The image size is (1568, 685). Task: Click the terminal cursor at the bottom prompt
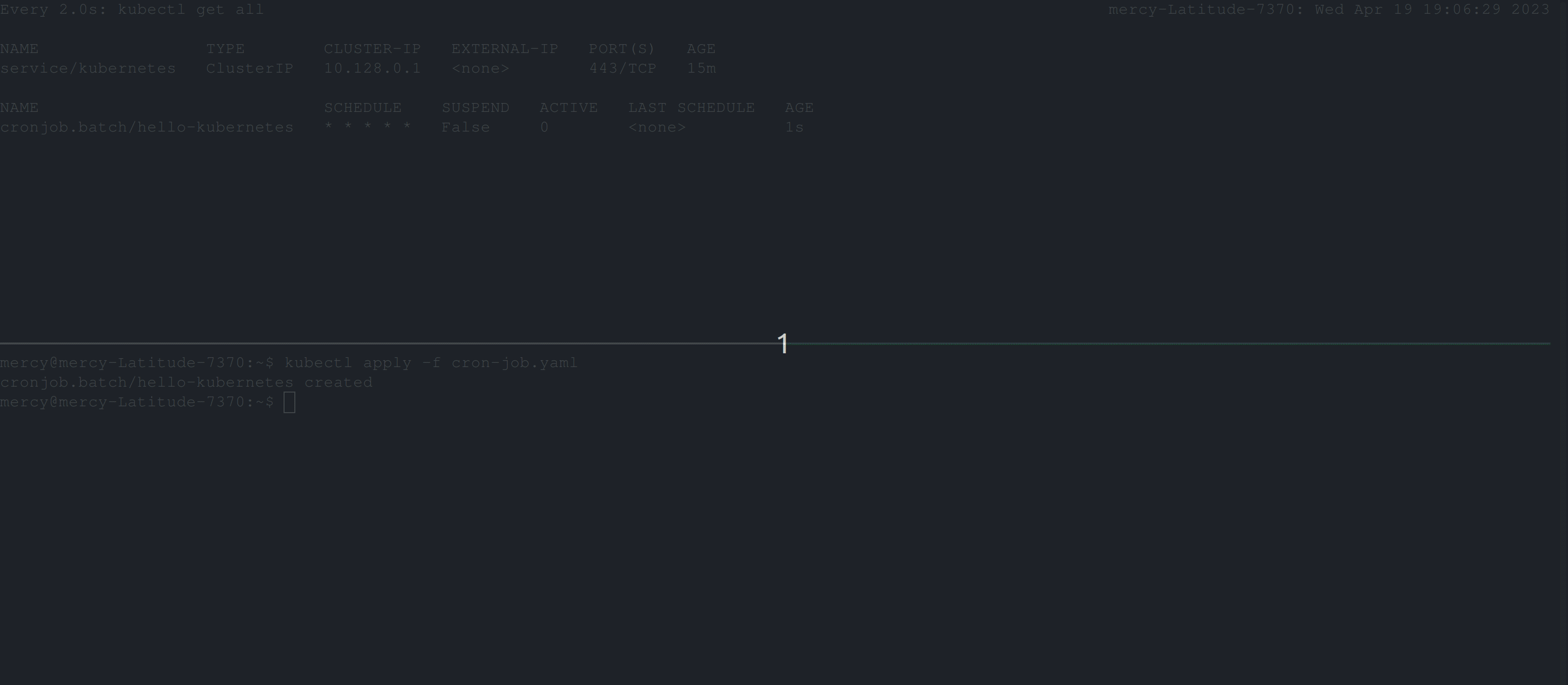[x=289, y=402]
